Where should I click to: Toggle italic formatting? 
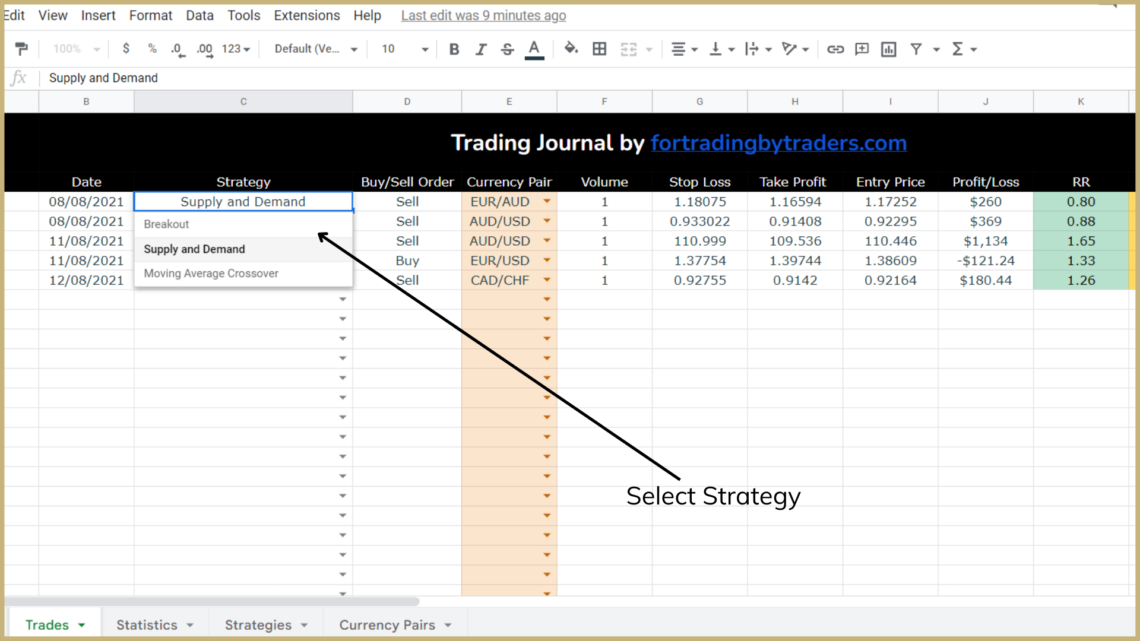[481, 48]
